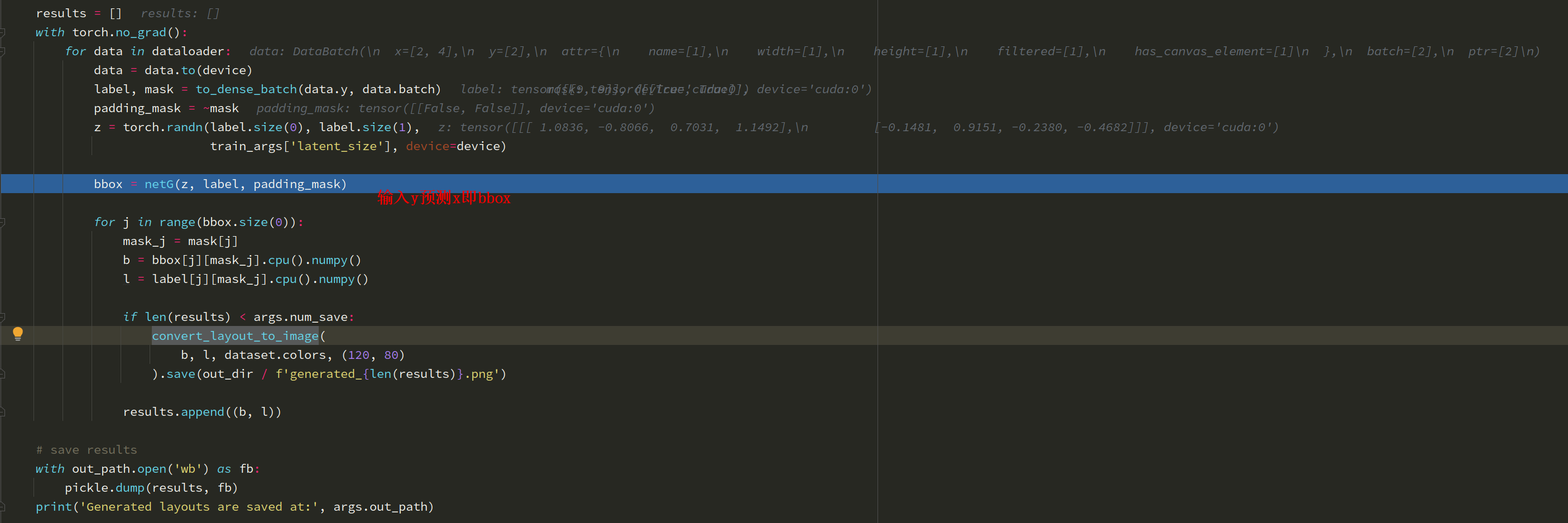Click the # save results comment
This screenshot has width=1568, height=523.
(86, 449)
